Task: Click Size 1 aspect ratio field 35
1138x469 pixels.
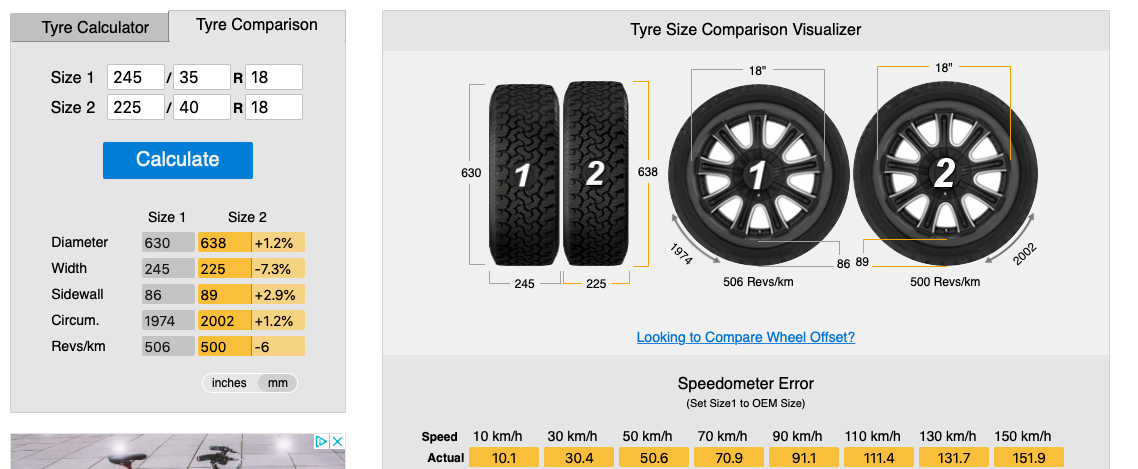Action: 202,77
